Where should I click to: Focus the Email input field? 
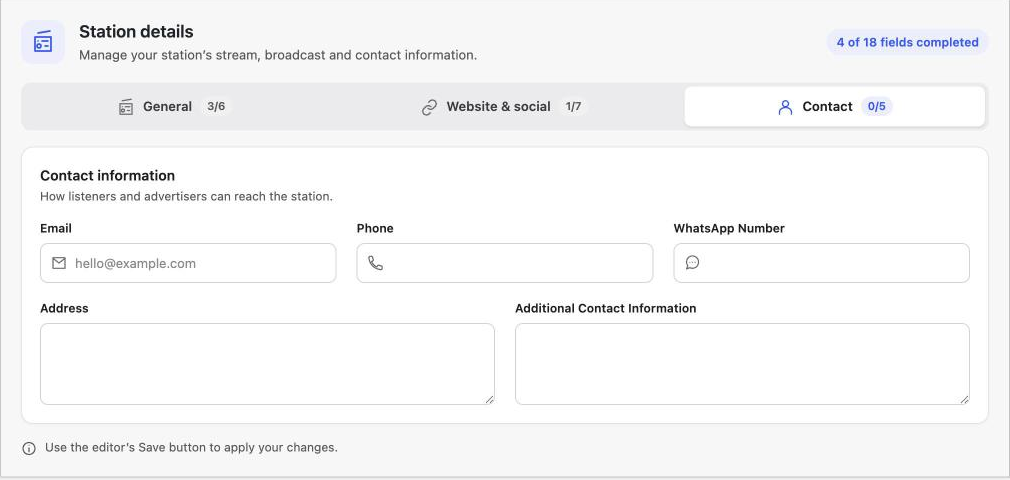click(x=188, y=263)
